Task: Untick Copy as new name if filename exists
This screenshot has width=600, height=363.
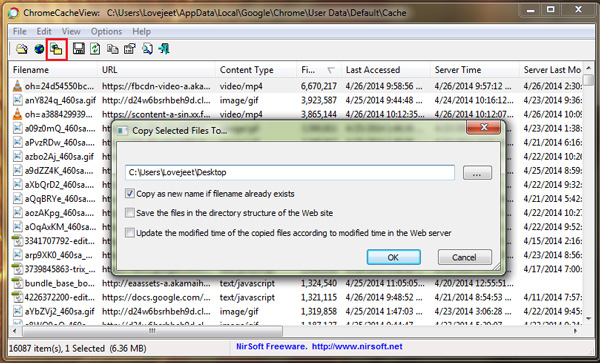Action: (130, 194)
